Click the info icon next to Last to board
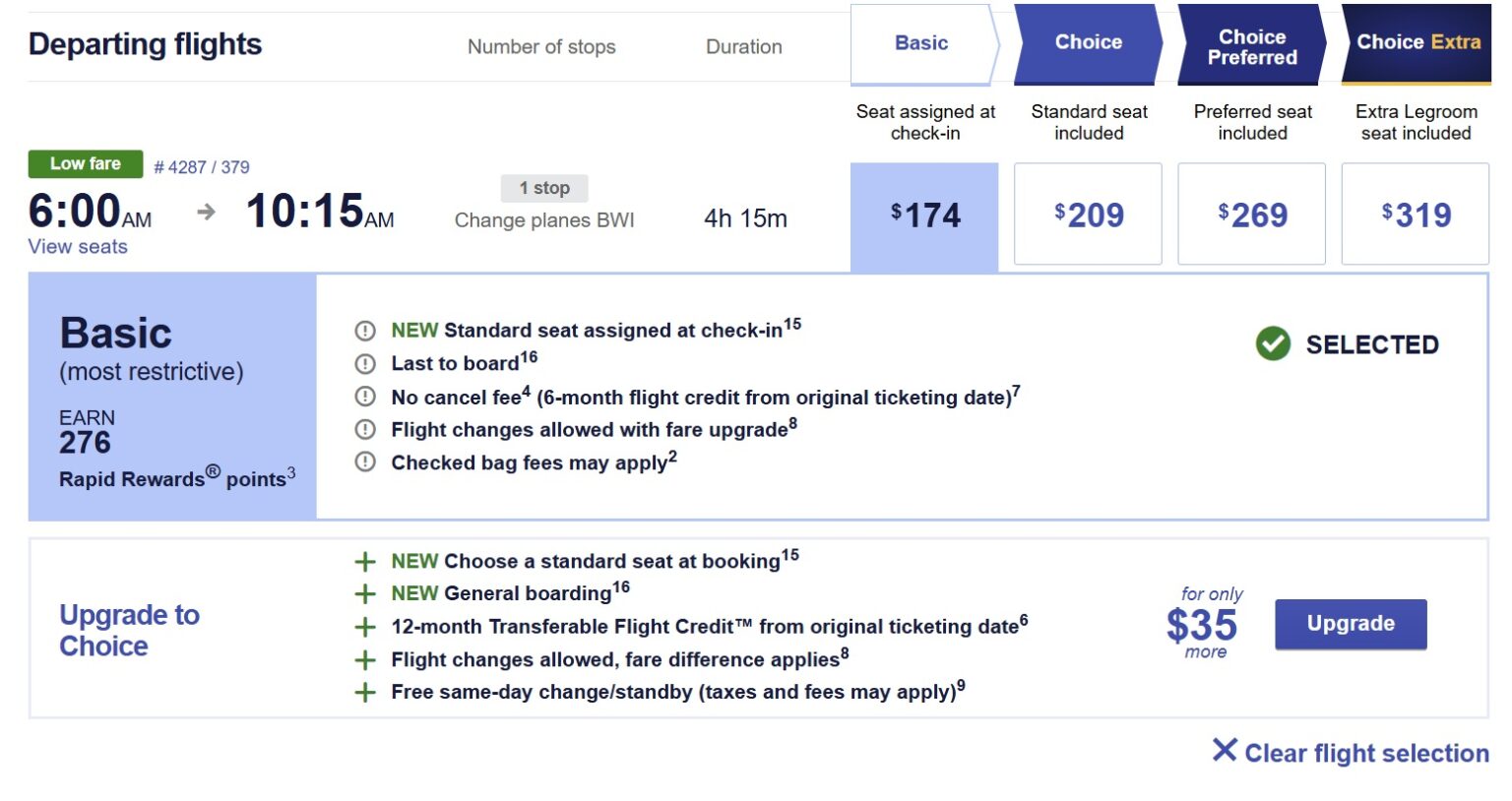 (365, 363)
